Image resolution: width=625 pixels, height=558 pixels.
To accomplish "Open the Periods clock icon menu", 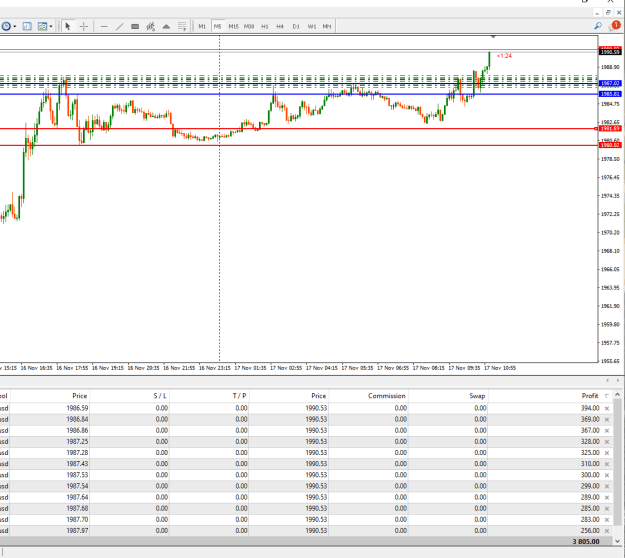I will click(6, 27).
